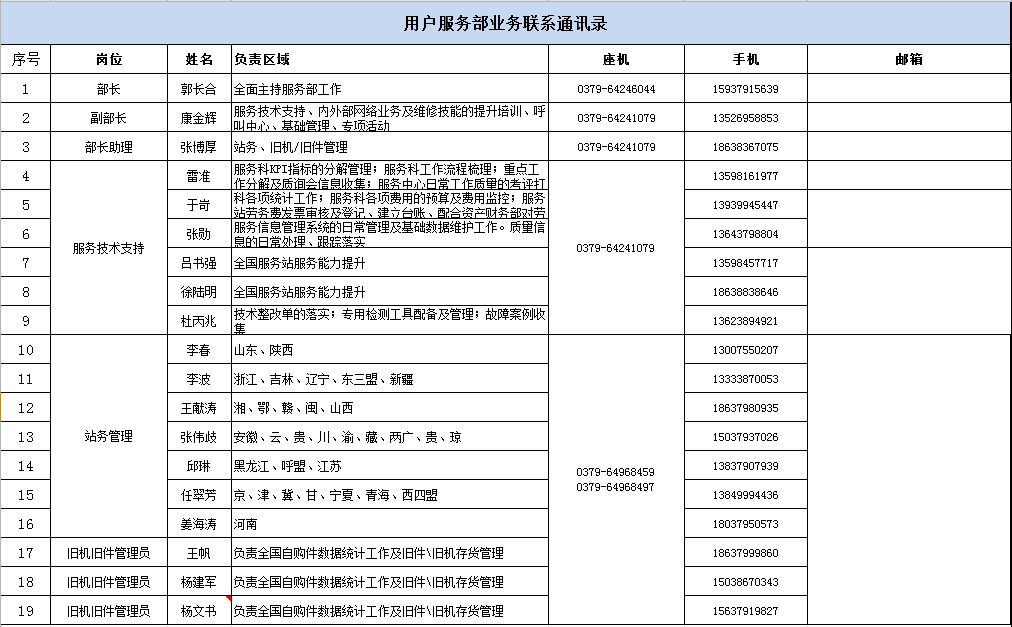
Task: Click the 手机 column header cell
Action: (745, 59)
